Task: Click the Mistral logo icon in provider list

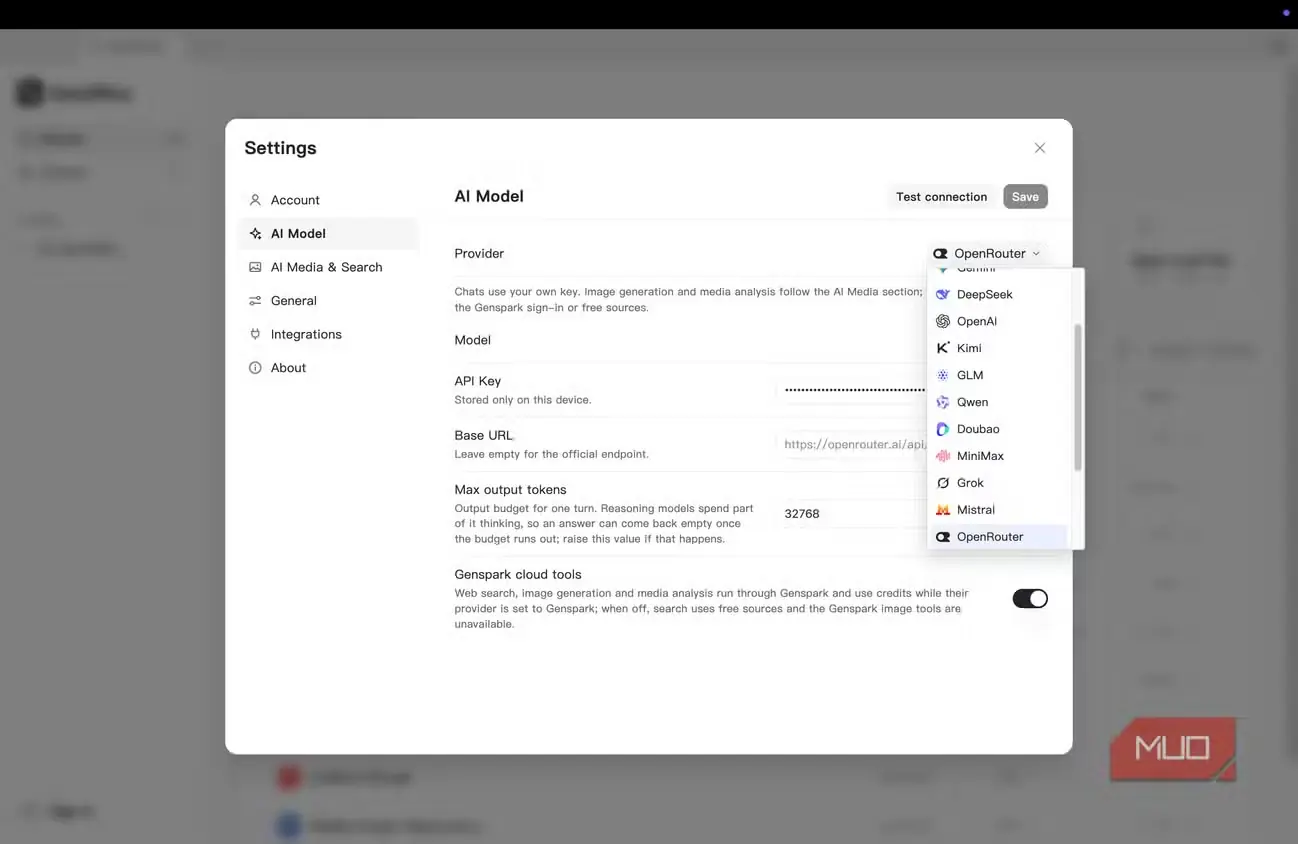Action: pos(942,510)
